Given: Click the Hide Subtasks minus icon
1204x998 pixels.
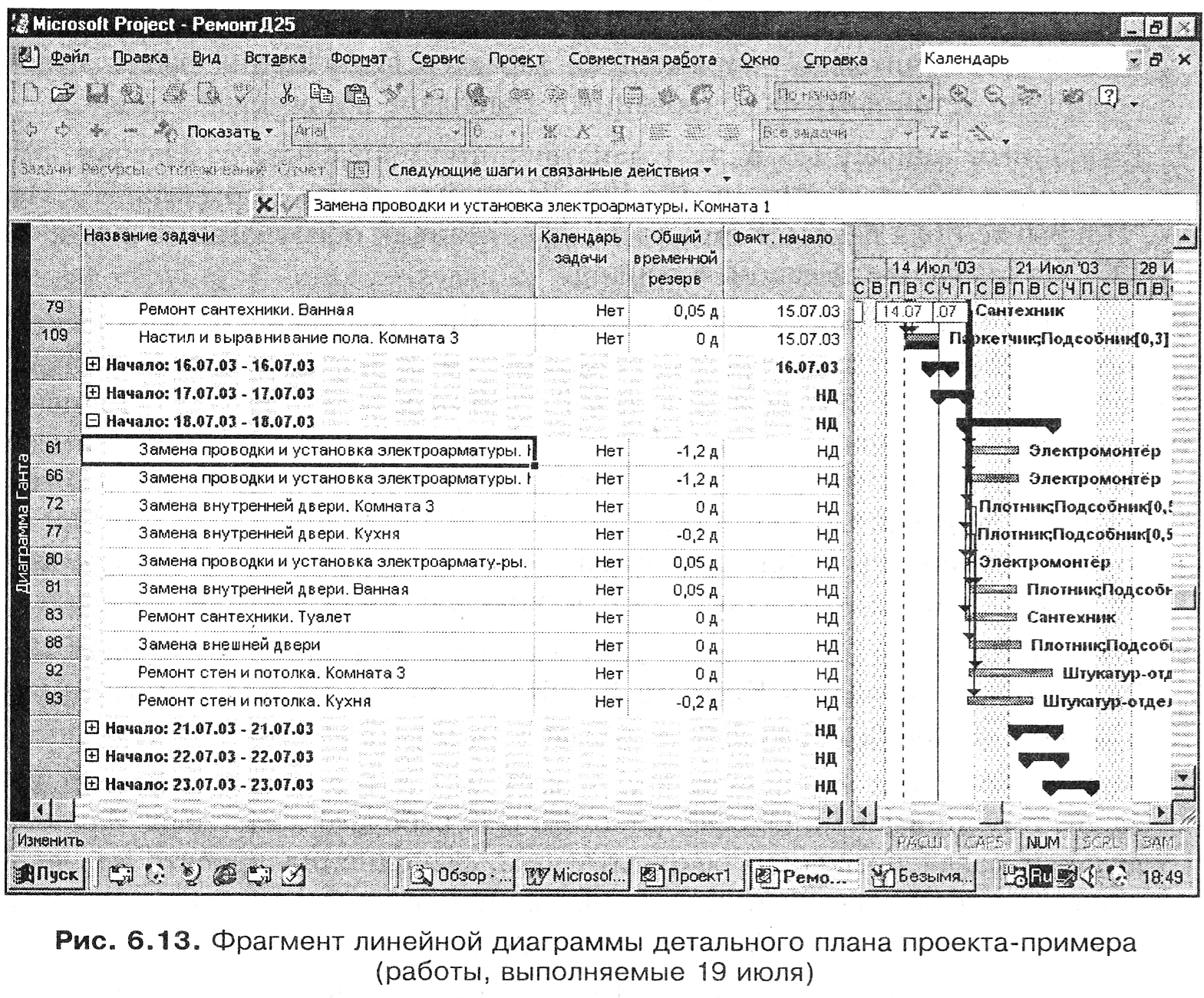Looking at the screenshot, I should 130,130.
